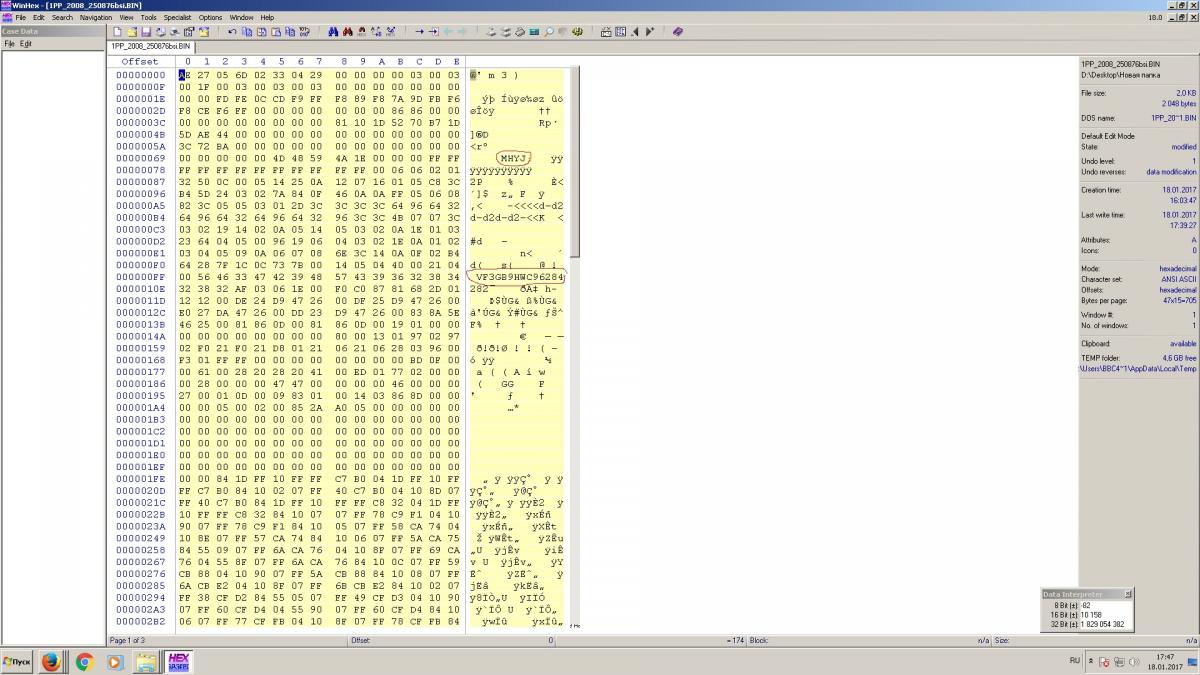Click the File size 2,0 KB entry
The width and height of the screenshot is (1200, 675).
point(1138,93)
